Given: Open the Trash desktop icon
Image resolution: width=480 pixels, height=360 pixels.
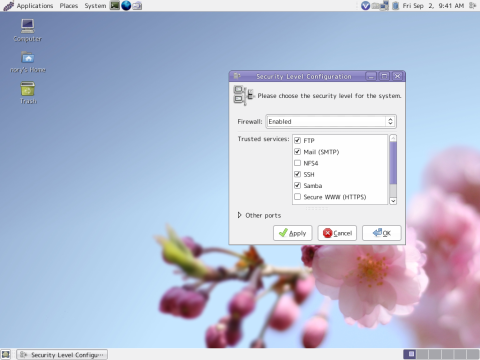Looking at the screenshot, I should point(28,92).
